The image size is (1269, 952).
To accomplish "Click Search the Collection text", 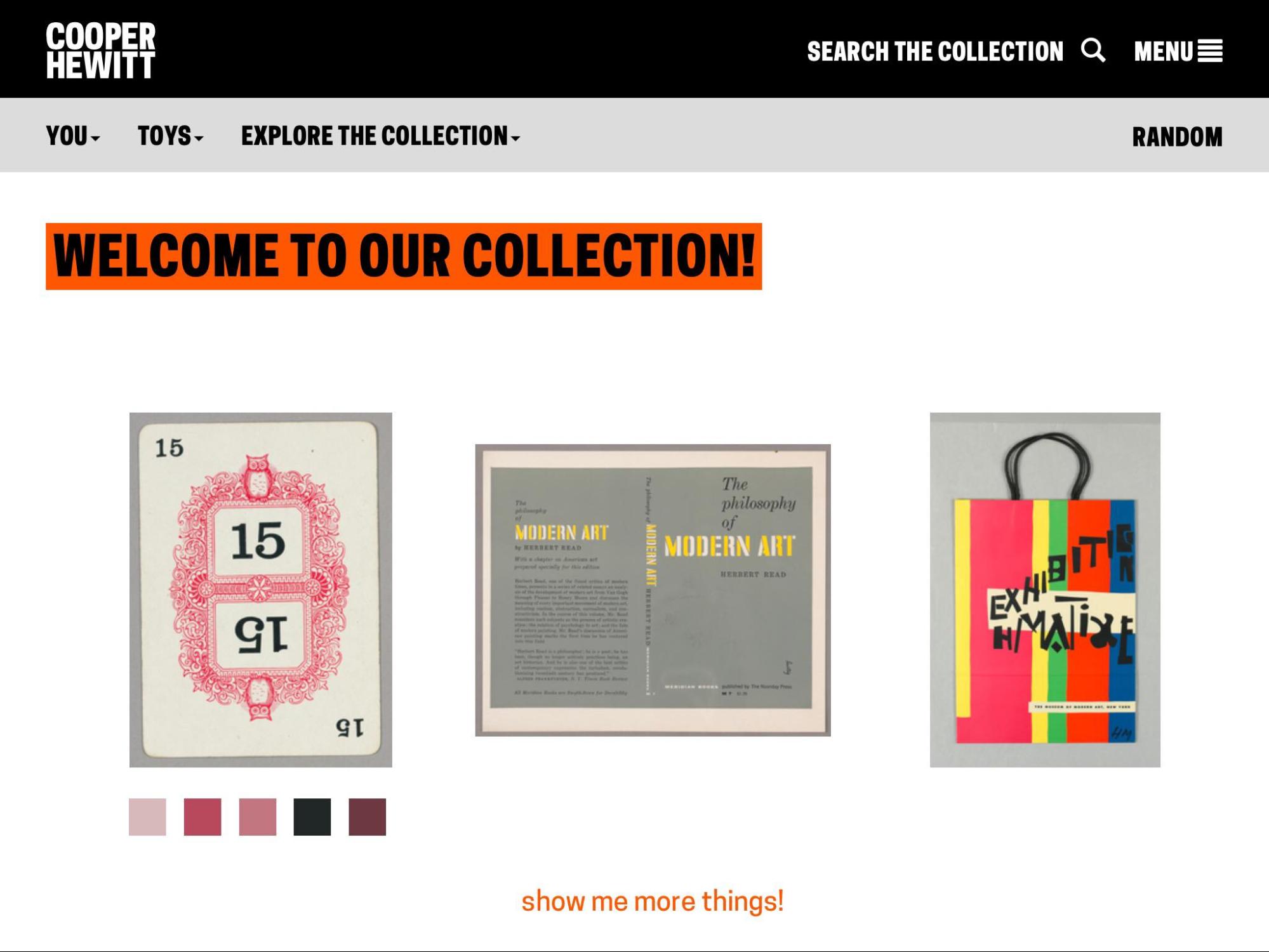I will click(935, 51).
